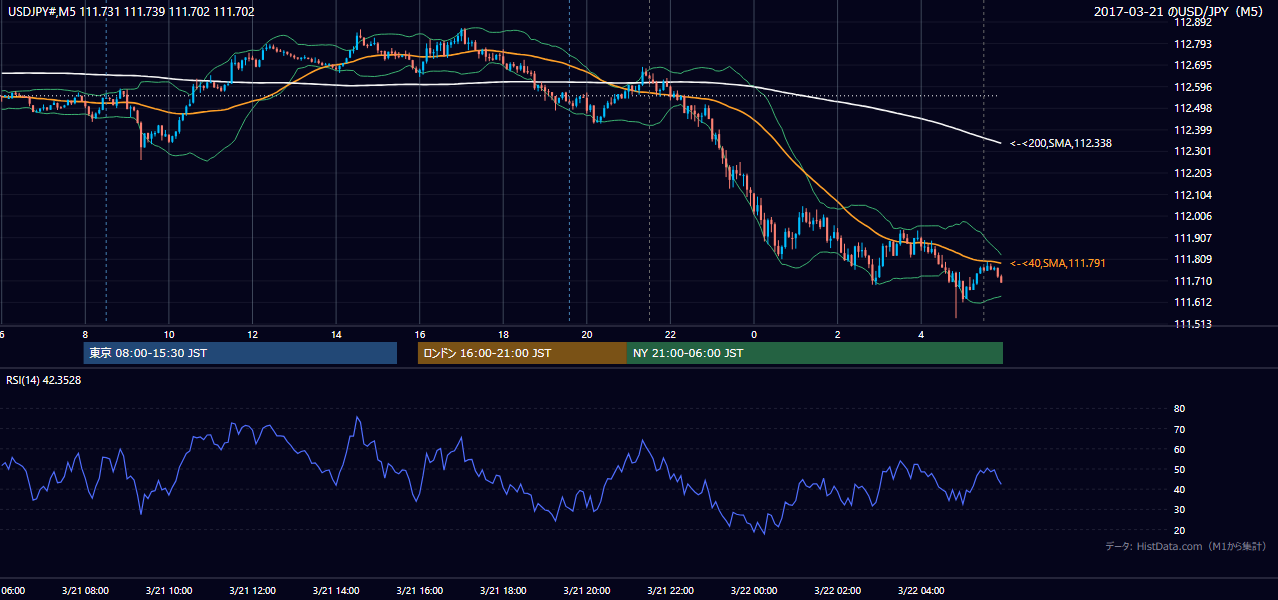1278x600 pixels.
Task: Click price axis value 111.809
Action: (1192, 259)
